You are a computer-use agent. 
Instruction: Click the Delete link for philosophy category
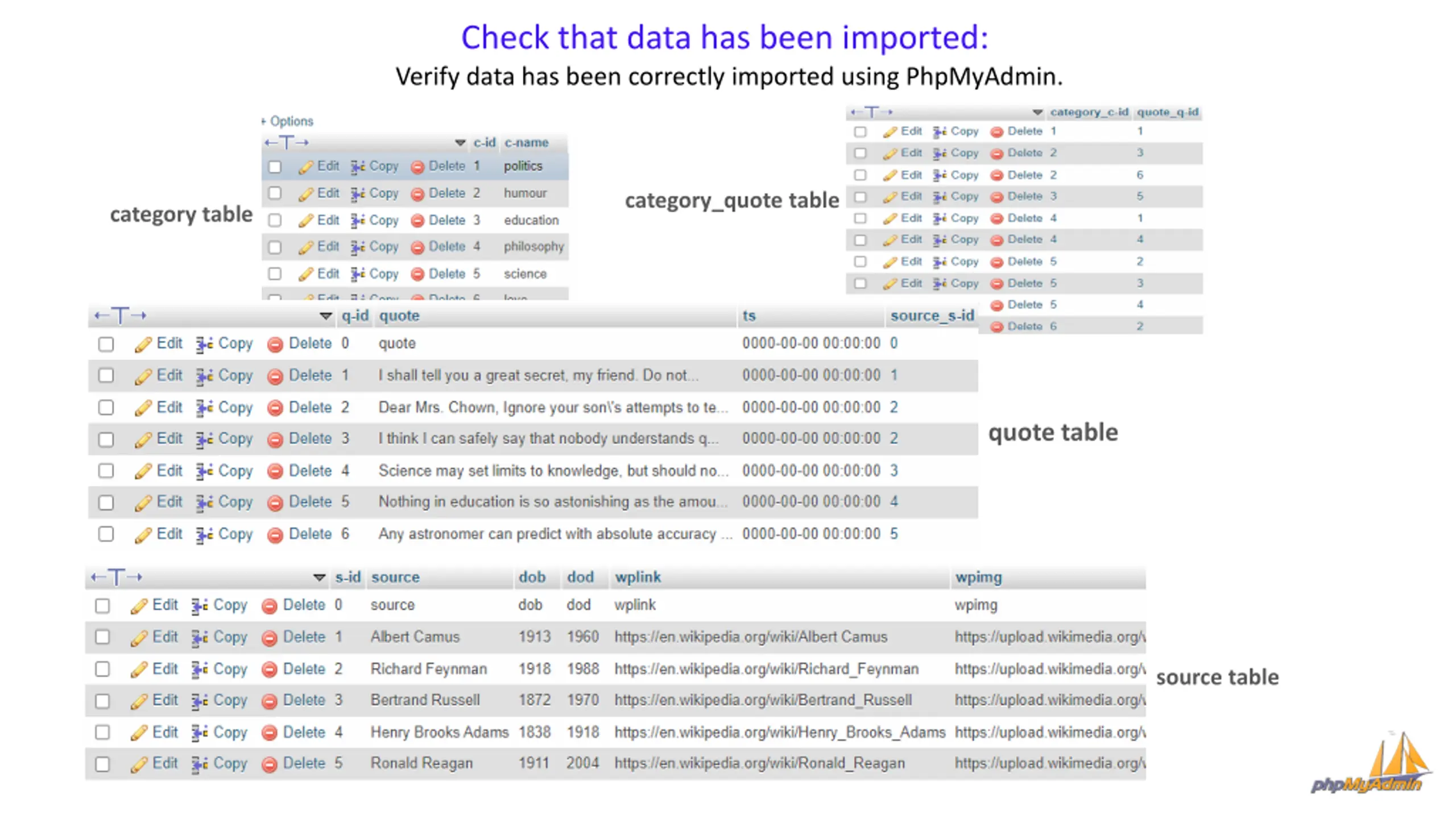coord(446,247)
